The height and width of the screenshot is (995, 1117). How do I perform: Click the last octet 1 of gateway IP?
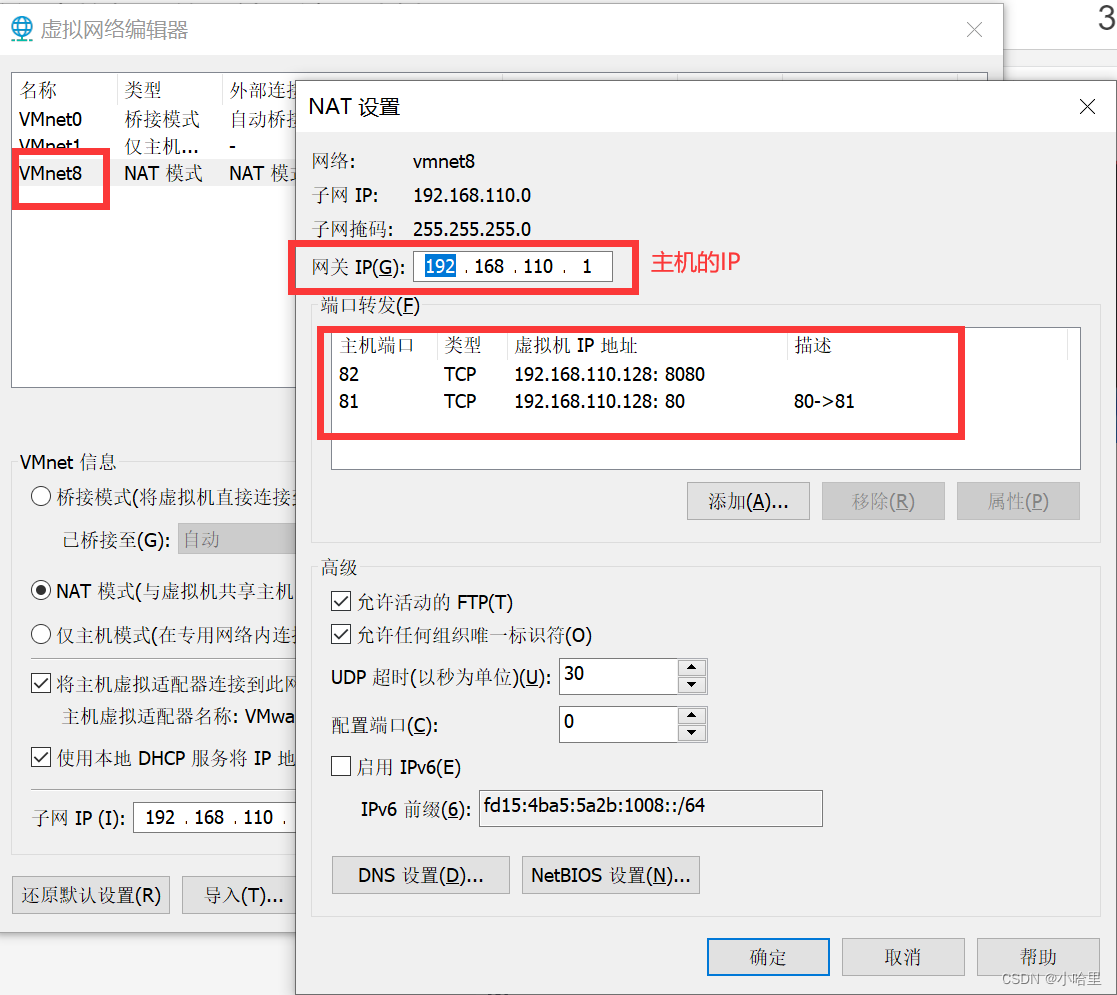pos(586,266)
